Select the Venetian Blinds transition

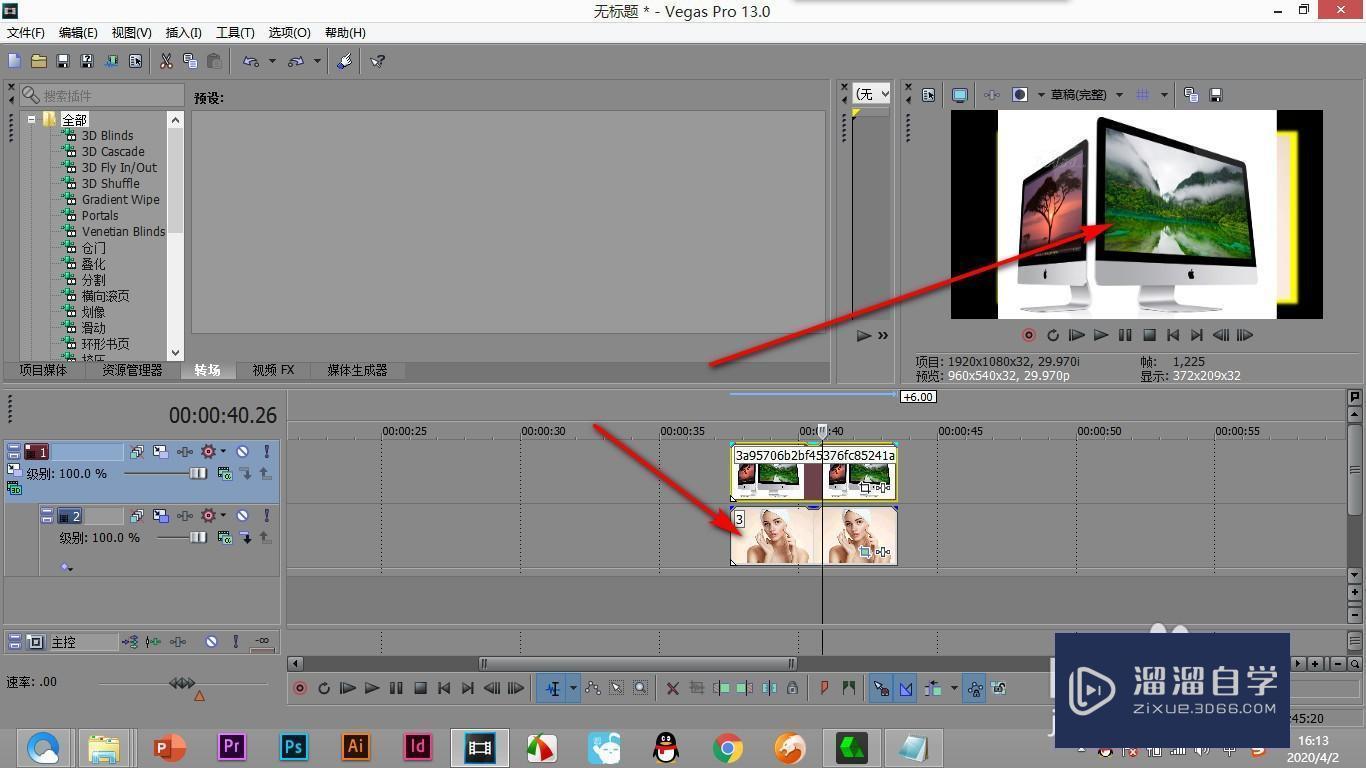(x=123, y=232)
